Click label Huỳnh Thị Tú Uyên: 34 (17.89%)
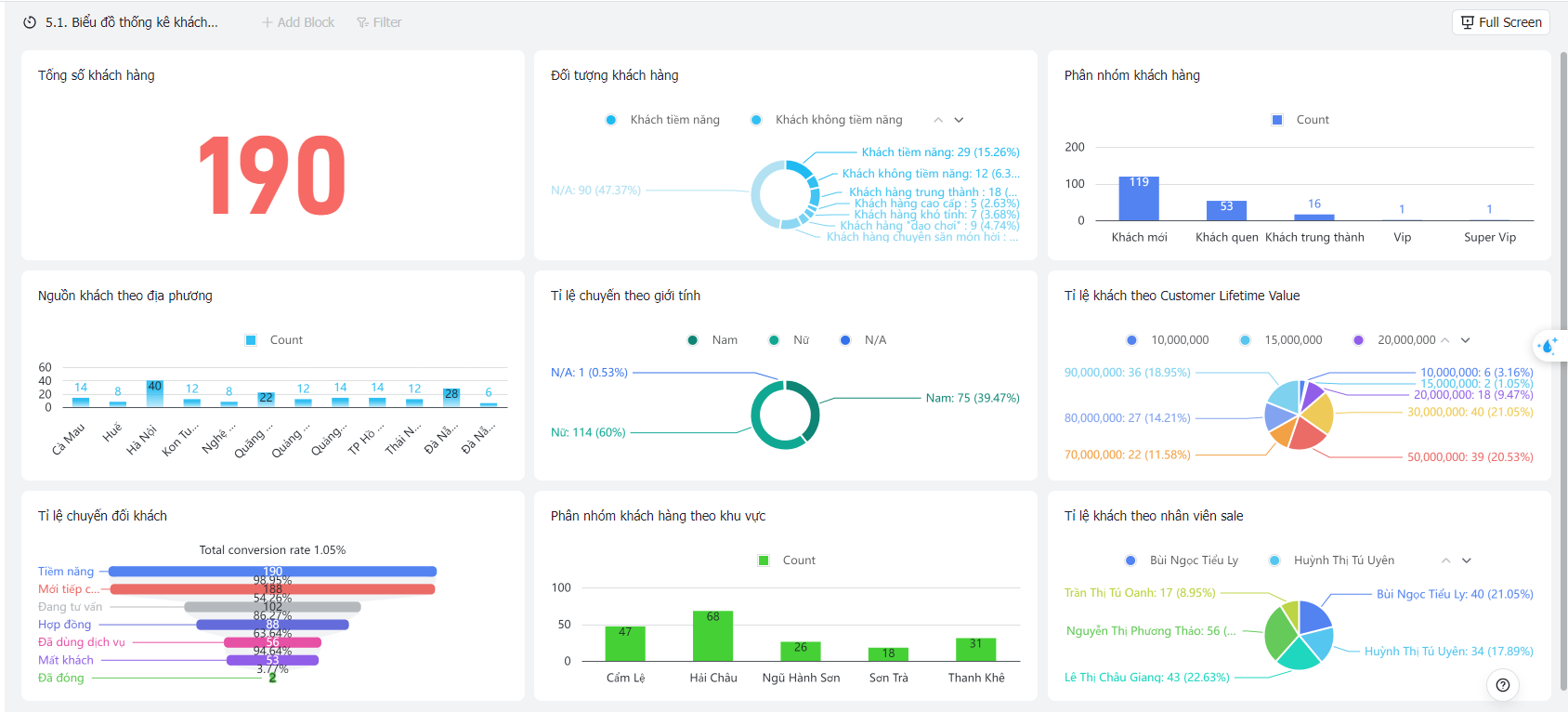Screen dimensions: 1568x712 [1449, 652]
